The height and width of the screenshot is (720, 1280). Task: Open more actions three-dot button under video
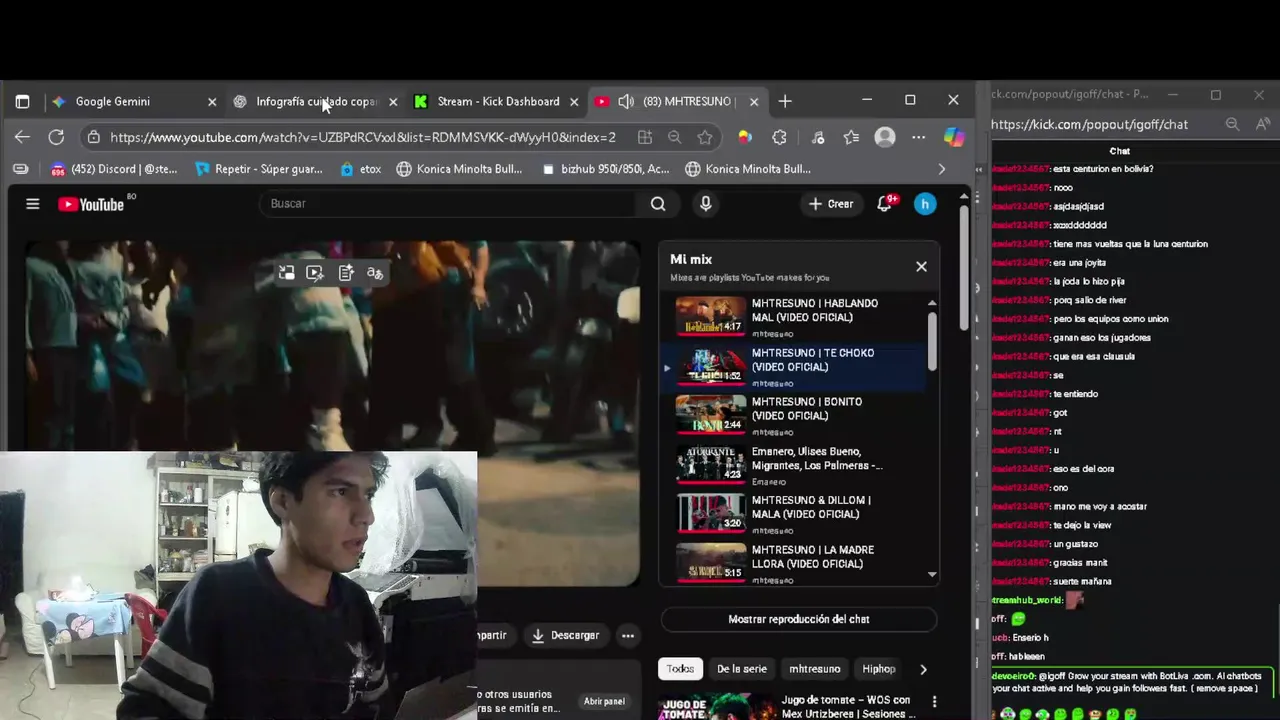coord(628,635)
